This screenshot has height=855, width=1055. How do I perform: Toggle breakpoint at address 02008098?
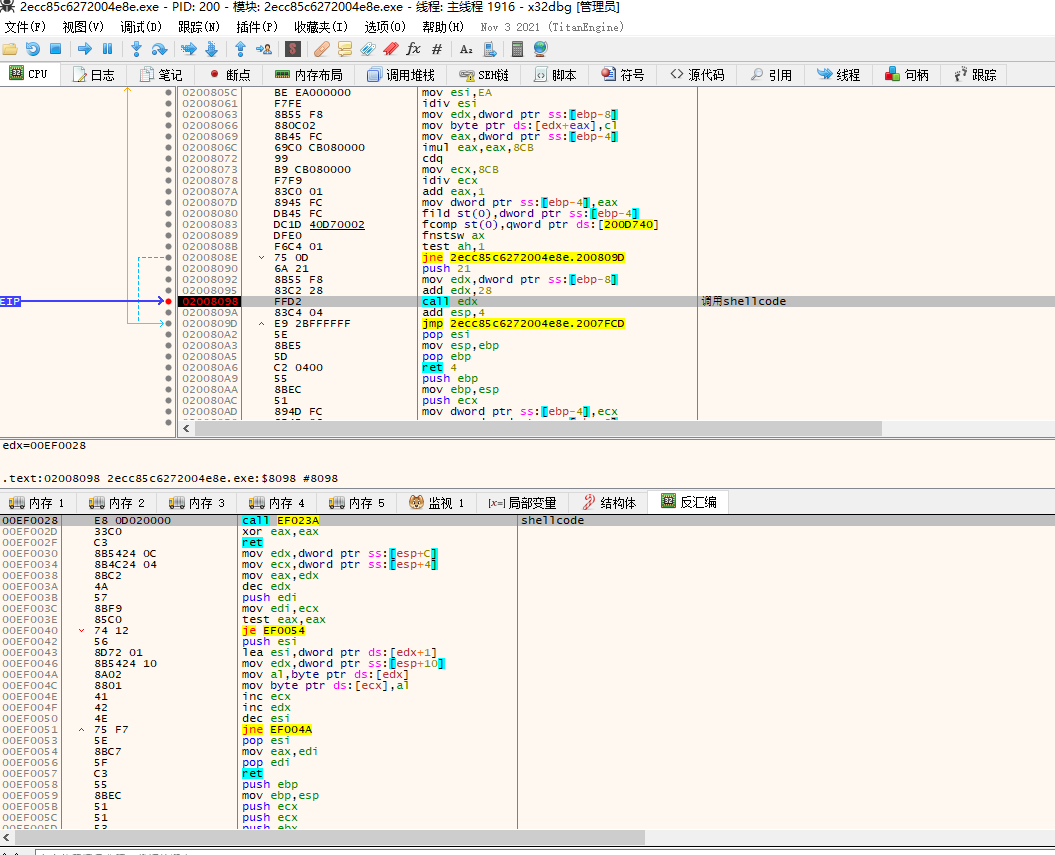[x=168, y=301]
